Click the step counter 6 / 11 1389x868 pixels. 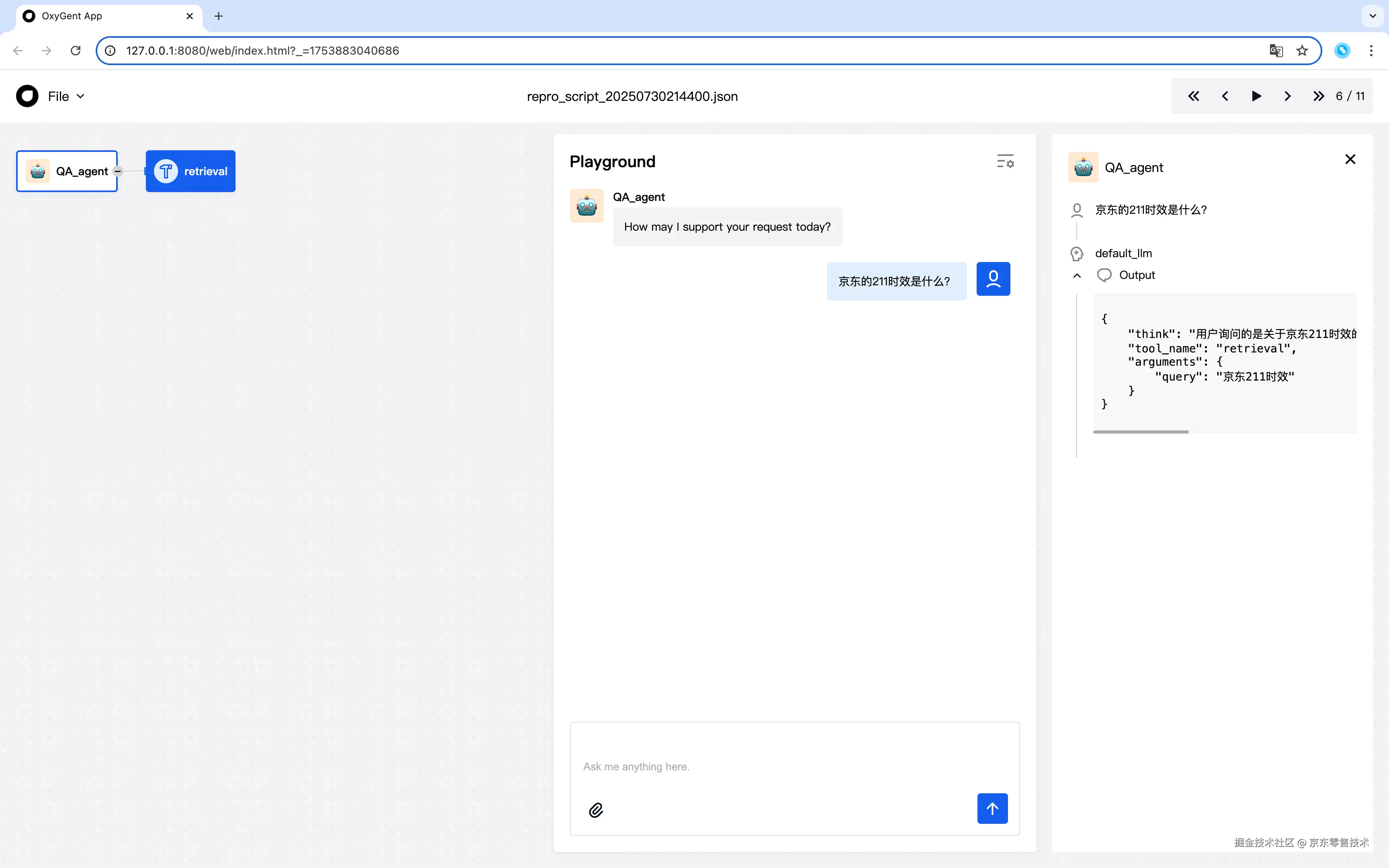[x=1350, y=96]
